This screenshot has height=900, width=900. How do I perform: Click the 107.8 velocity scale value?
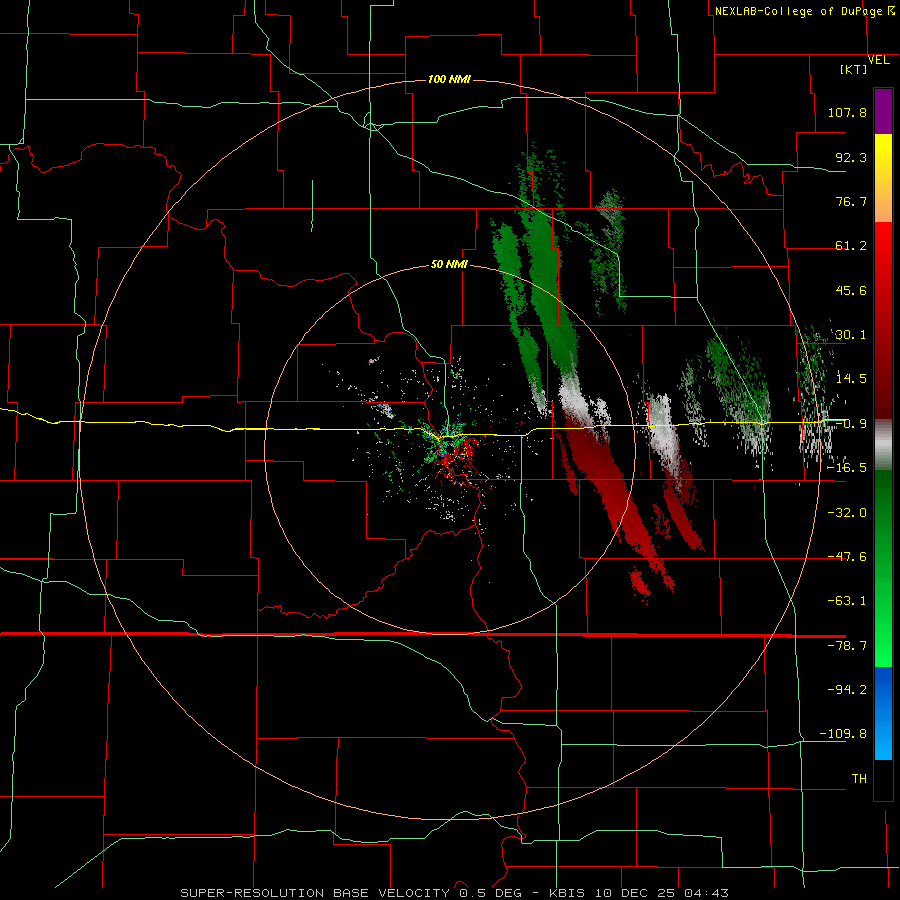point(847,112)
